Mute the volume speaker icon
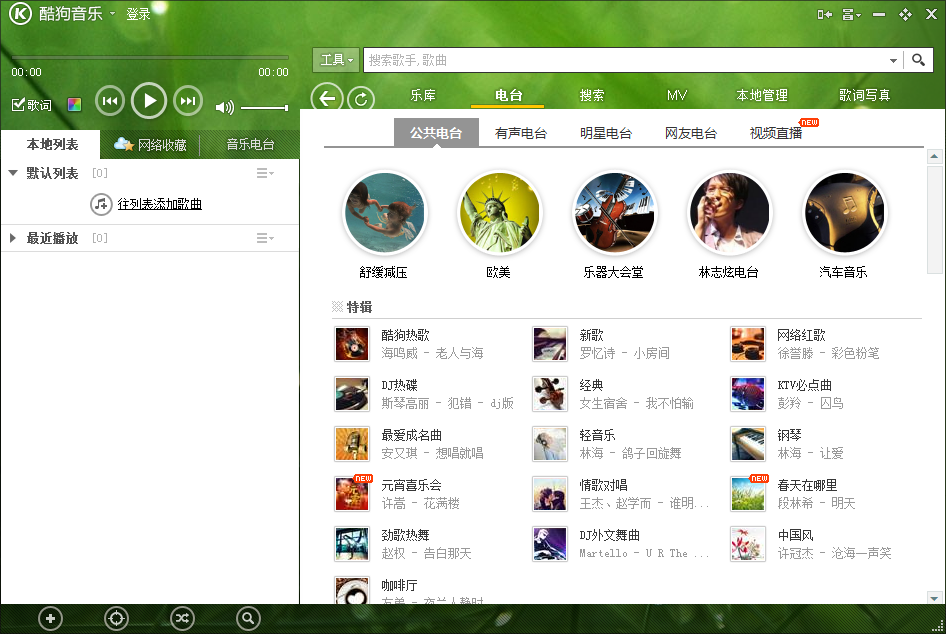946x634 pixels. click(224, 107)
